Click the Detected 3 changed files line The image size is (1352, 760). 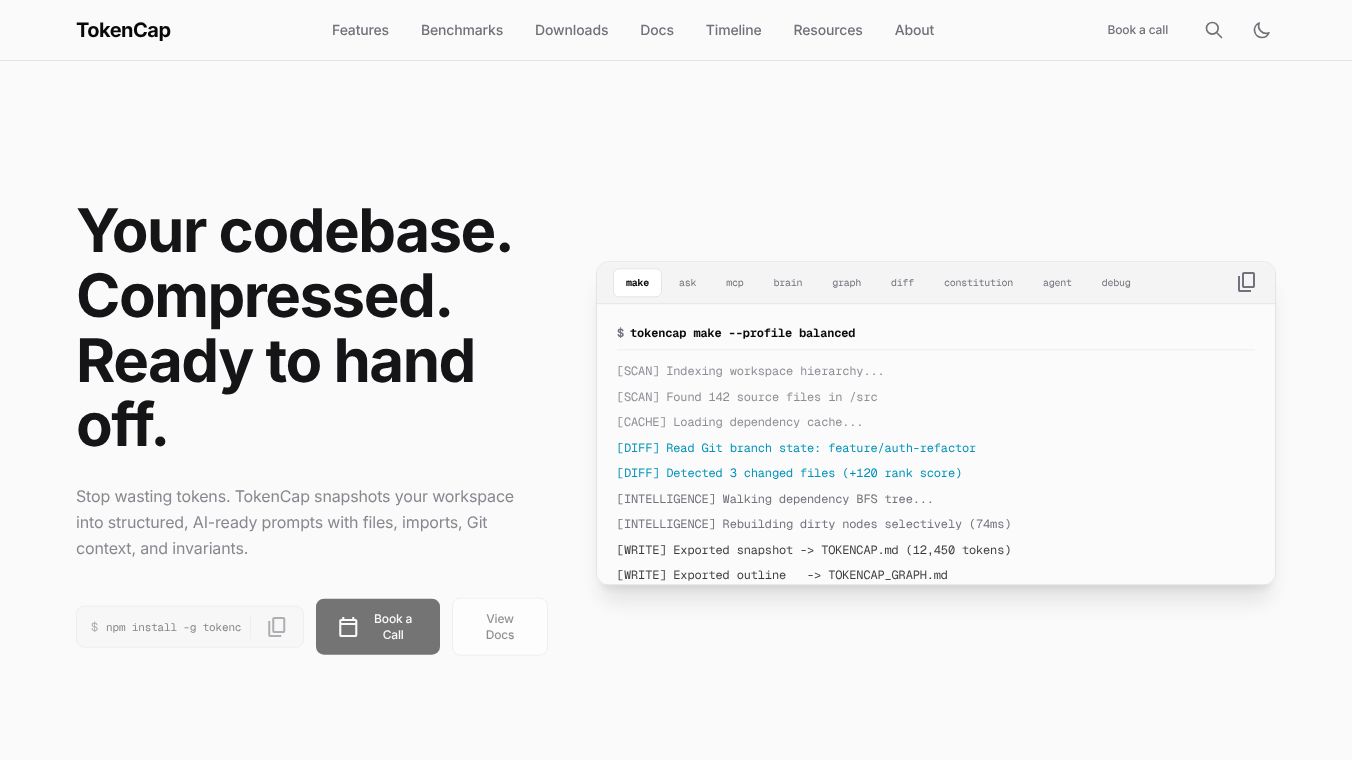tap(789, 473)
